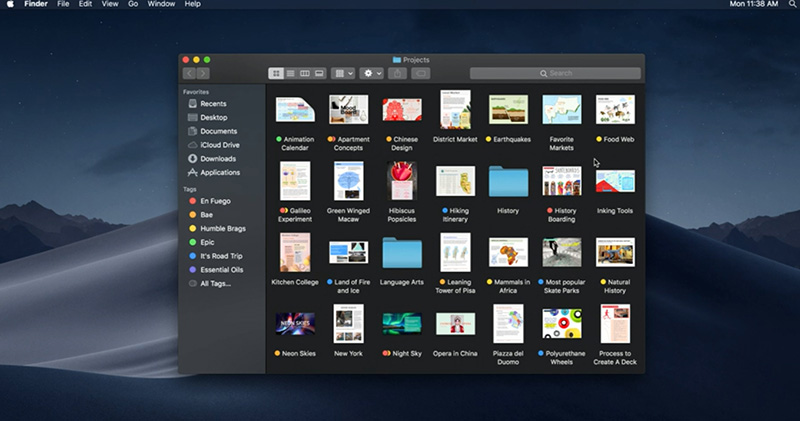The width and height of the screenshot is (800, 421).
Task: Switch to icon view in toolbar
Action: 276,74
